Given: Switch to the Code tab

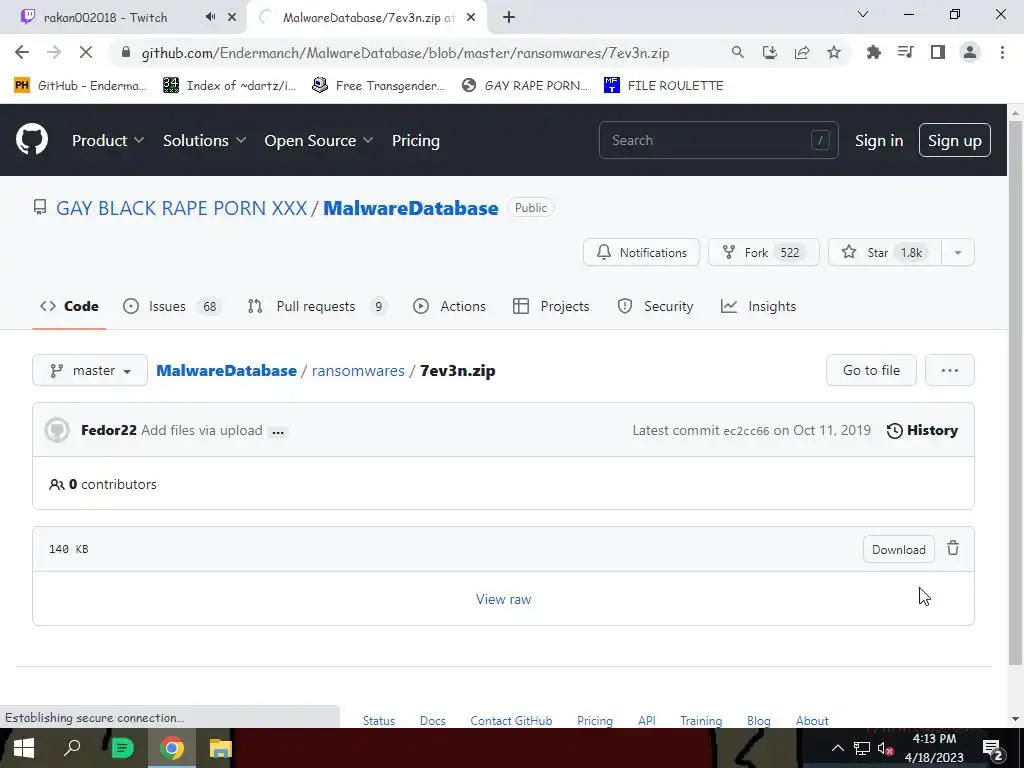Looking at the screenshot, I should [69, 306].
